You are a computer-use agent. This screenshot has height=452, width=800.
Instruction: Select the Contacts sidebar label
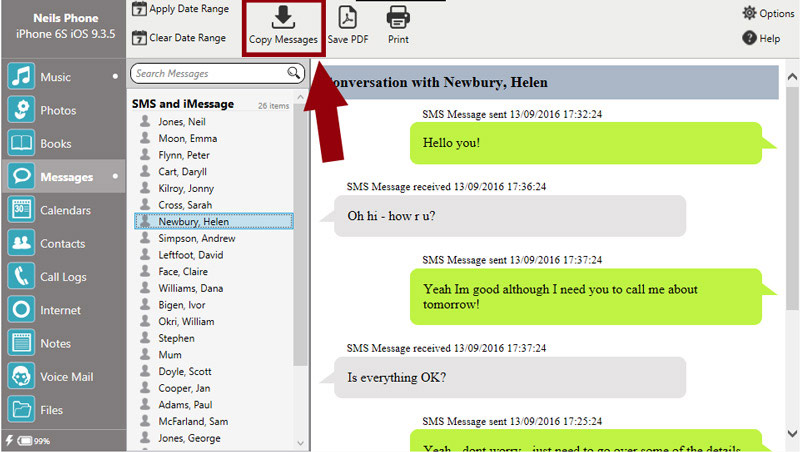[63, 244]
